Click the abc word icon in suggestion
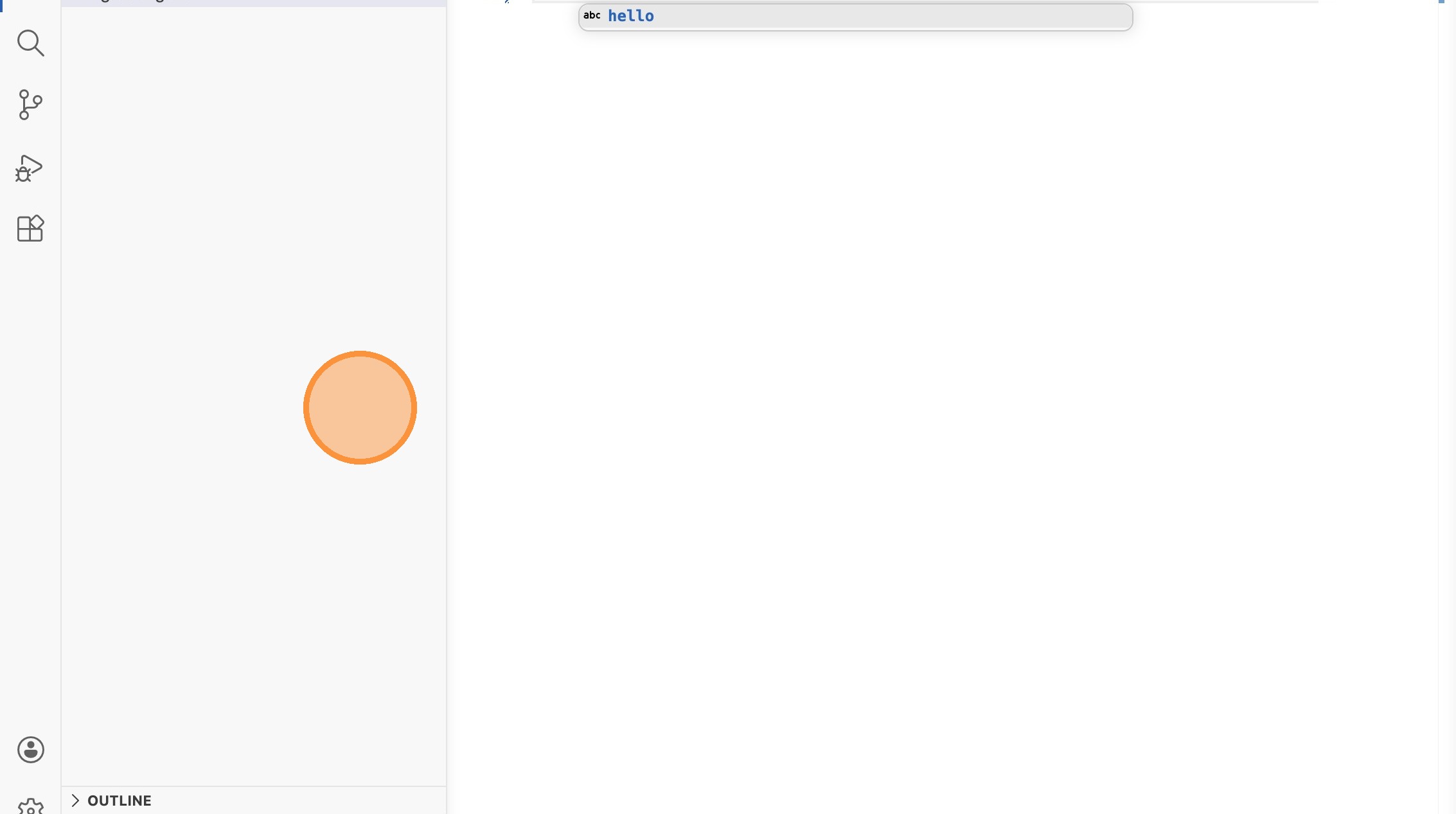 [x=592, y=15]
